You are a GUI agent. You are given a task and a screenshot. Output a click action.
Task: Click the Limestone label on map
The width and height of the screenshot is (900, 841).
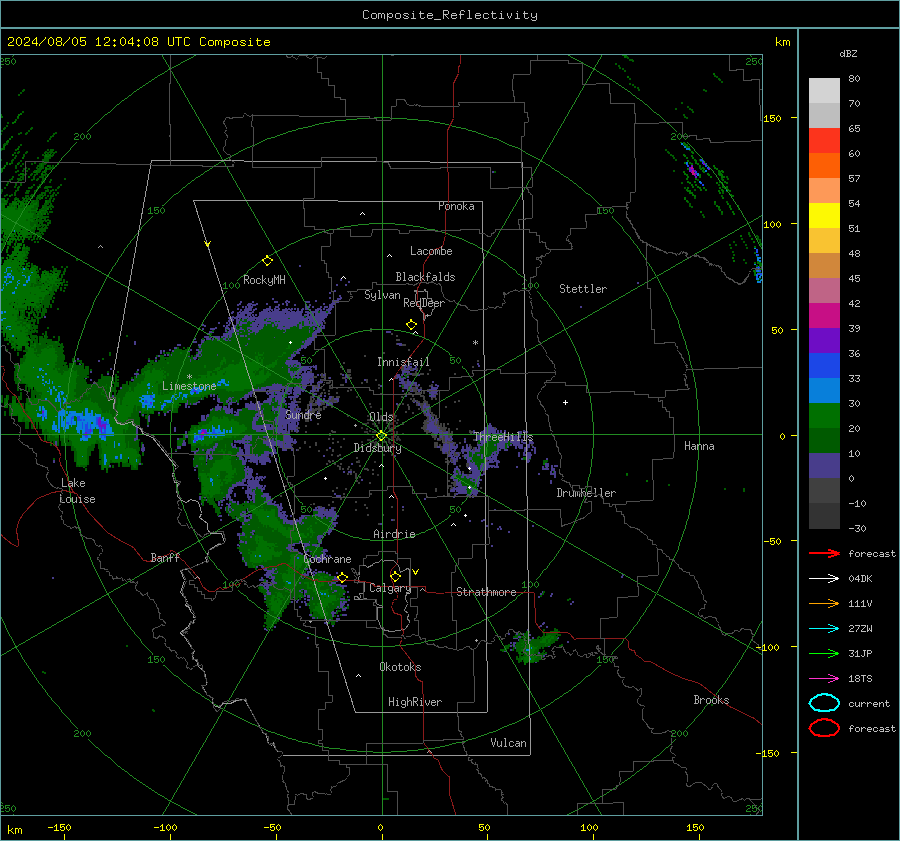pos(189,386)
